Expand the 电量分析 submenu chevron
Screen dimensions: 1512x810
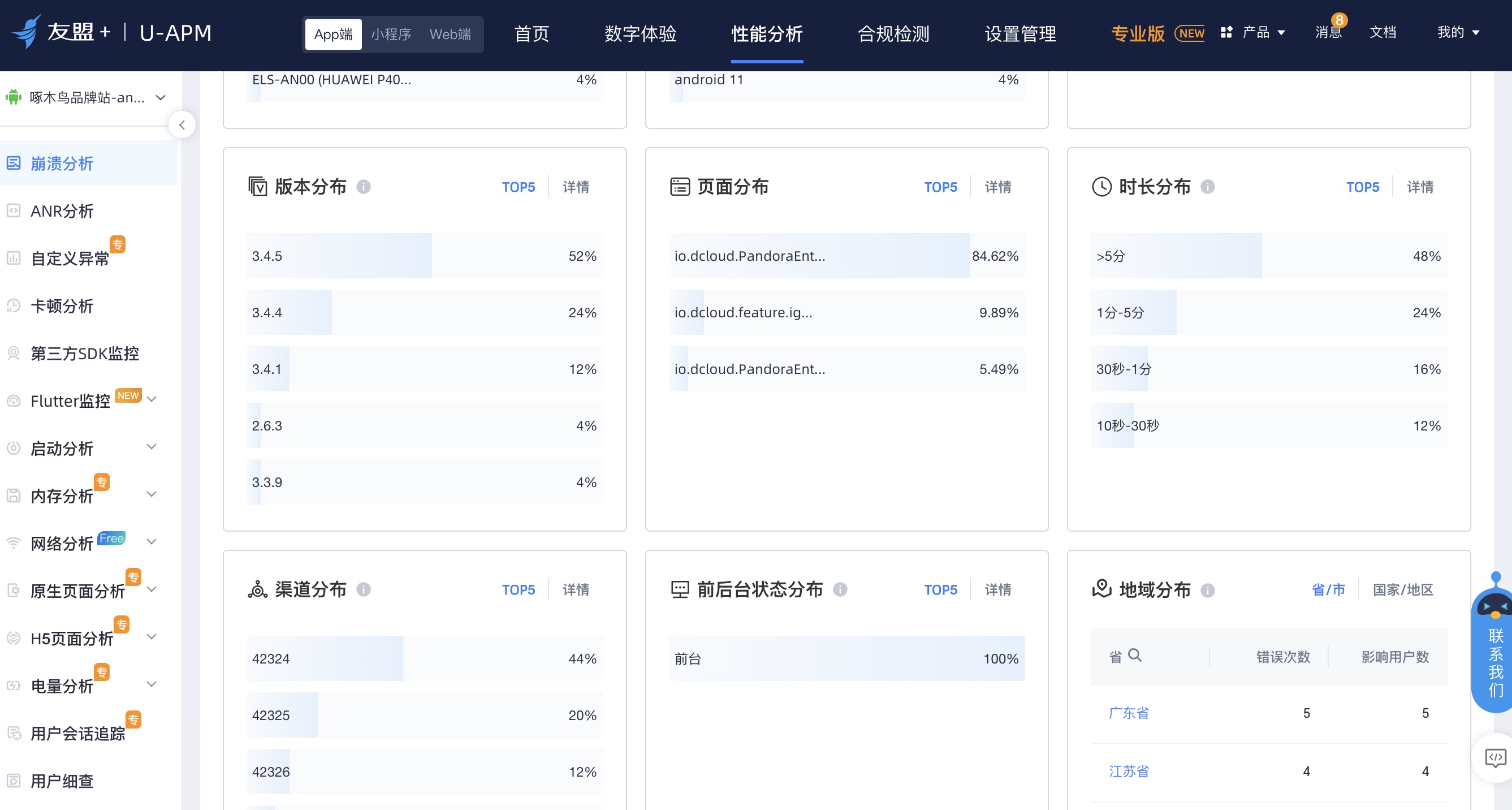[x=152, y=684]
